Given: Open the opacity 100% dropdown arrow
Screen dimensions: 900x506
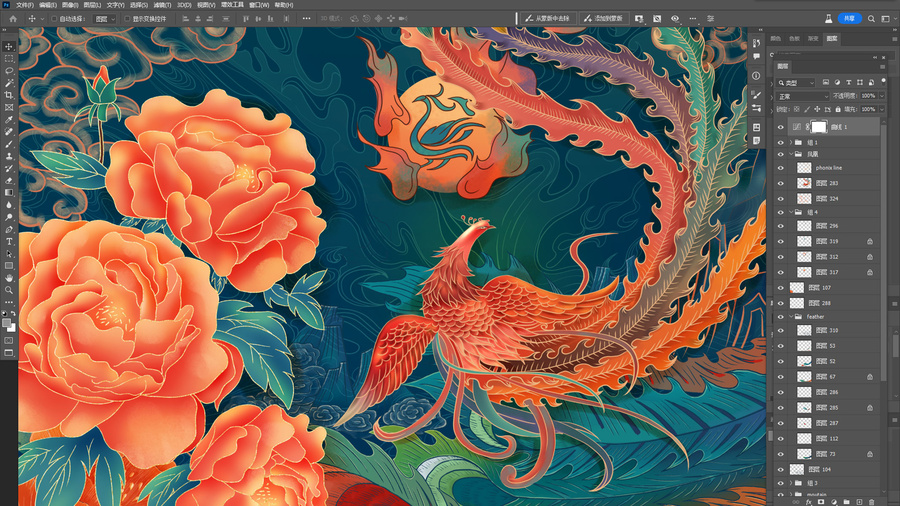Looking at the screenshot, I should [x=882, y=96].
